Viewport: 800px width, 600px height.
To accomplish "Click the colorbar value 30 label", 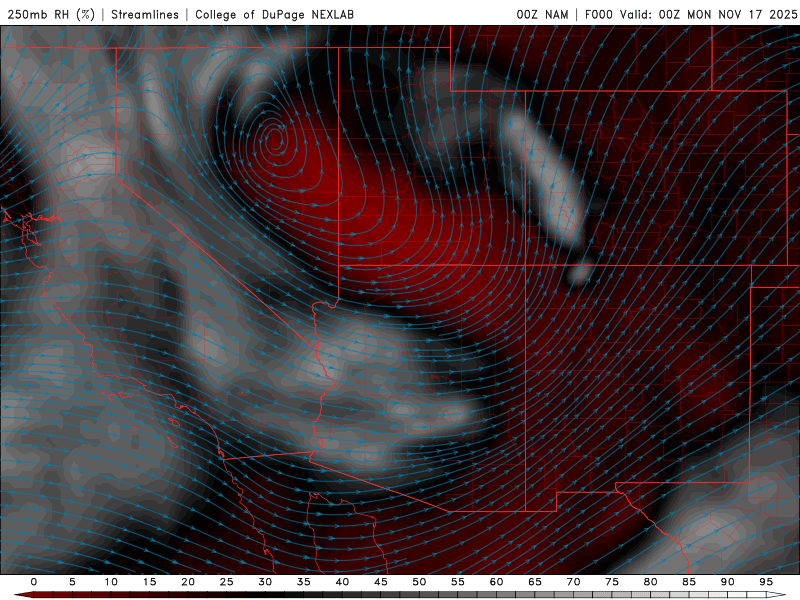I will 265,582.
